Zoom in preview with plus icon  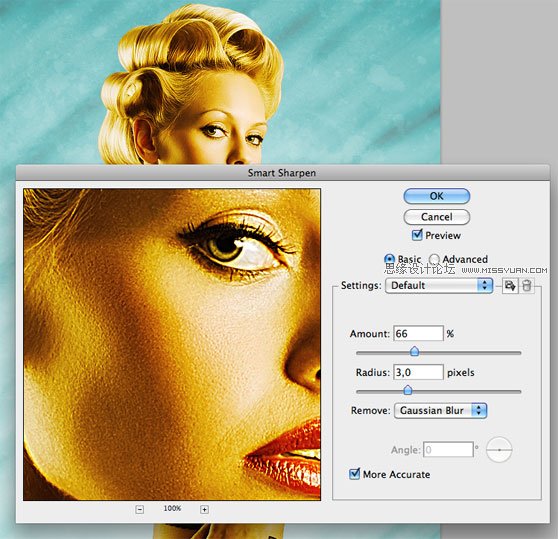pyautogui.click(x=204, y=509)
